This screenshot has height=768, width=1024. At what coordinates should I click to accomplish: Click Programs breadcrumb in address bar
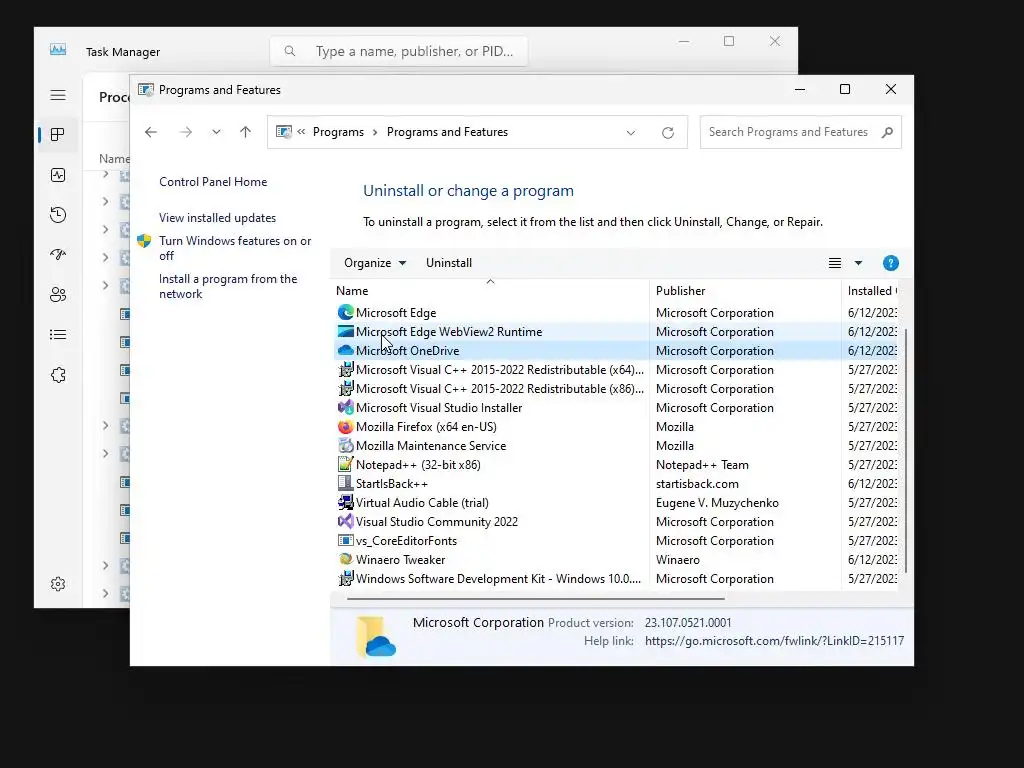338,132
